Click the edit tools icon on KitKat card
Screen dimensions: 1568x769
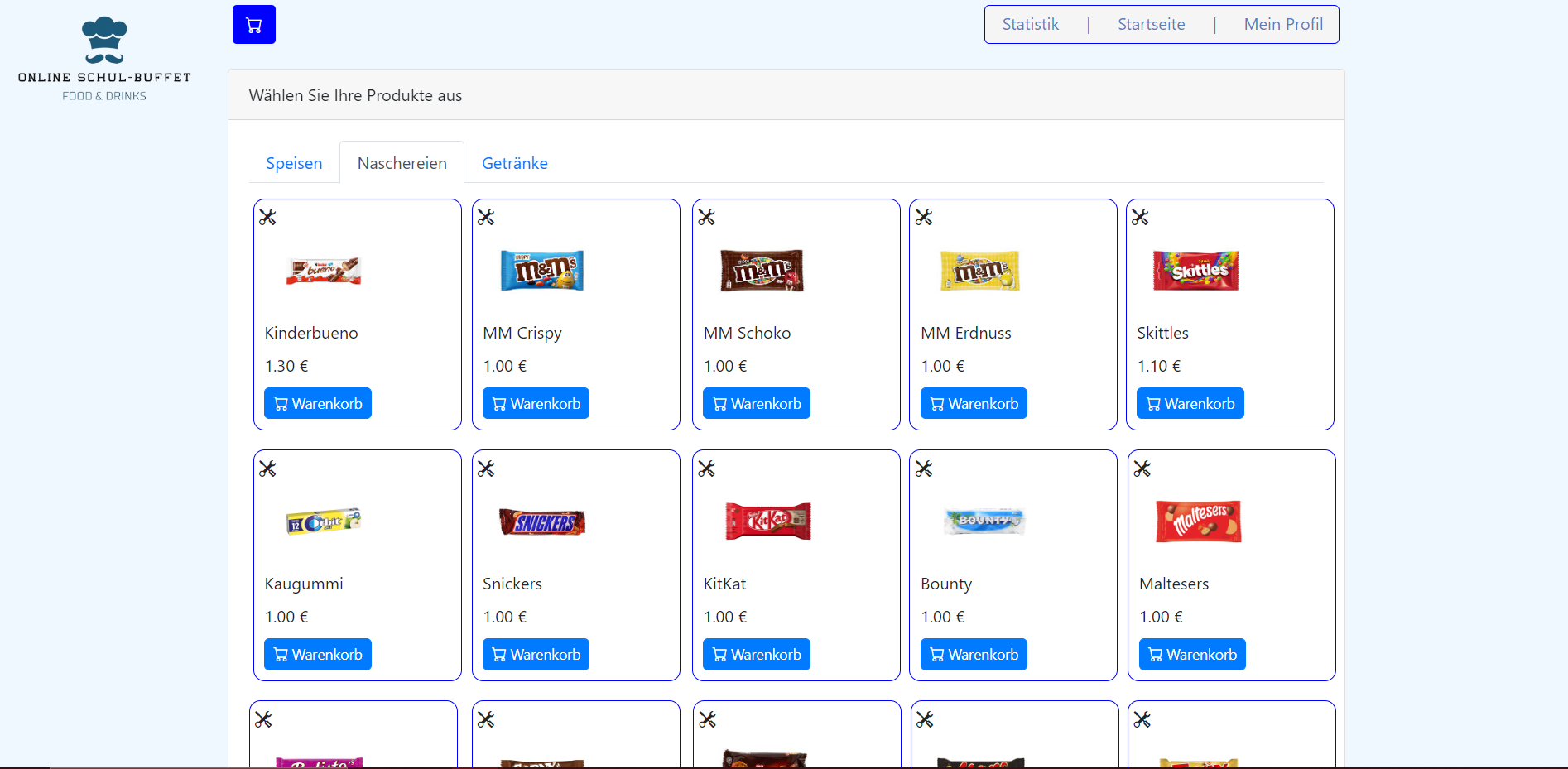706,469
